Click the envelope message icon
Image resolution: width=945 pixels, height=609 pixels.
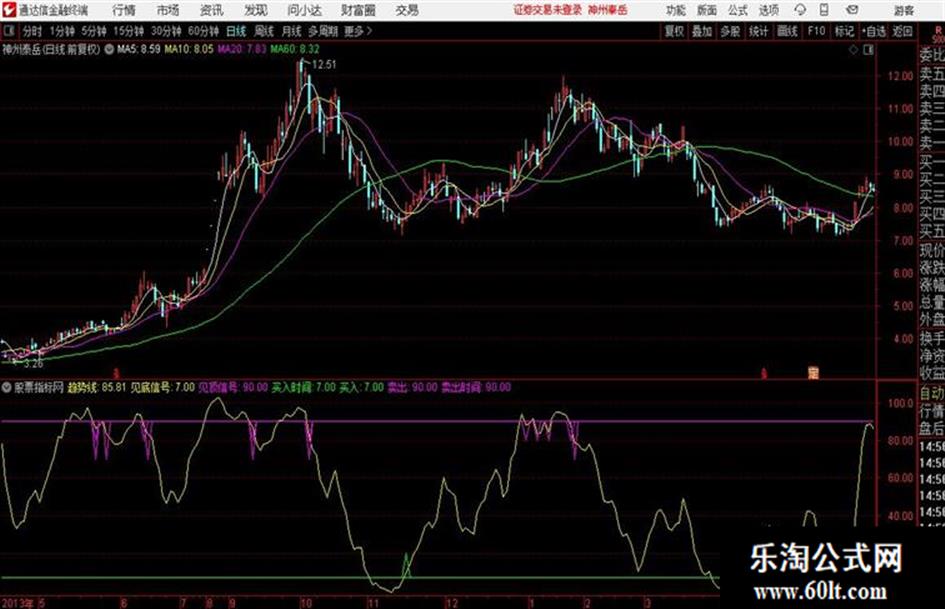tap(852, 10)
